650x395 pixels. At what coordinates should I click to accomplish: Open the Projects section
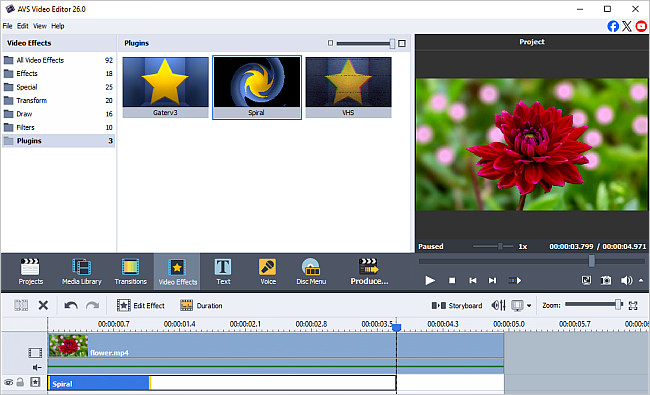coord(30,272)
